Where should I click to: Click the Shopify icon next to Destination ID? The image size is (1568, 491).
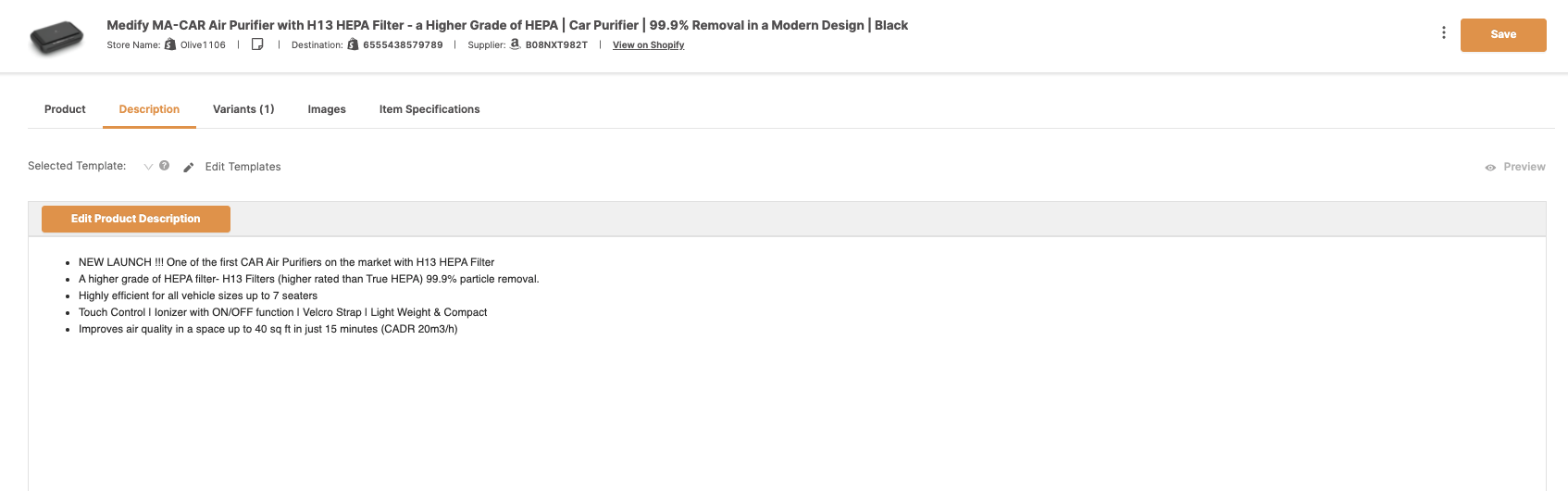point(353,44)
